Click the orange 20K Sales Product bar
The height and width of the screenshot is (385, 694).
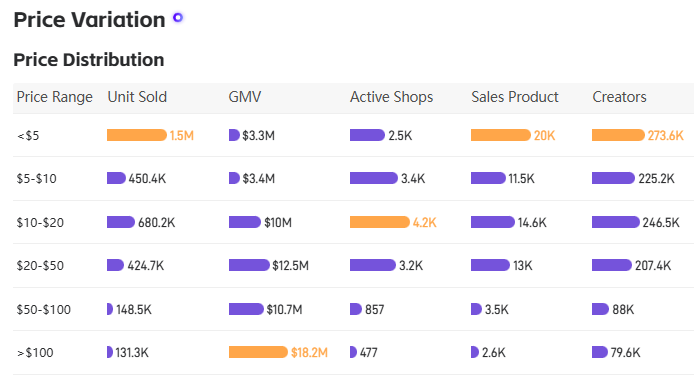[x=501, y=135]
